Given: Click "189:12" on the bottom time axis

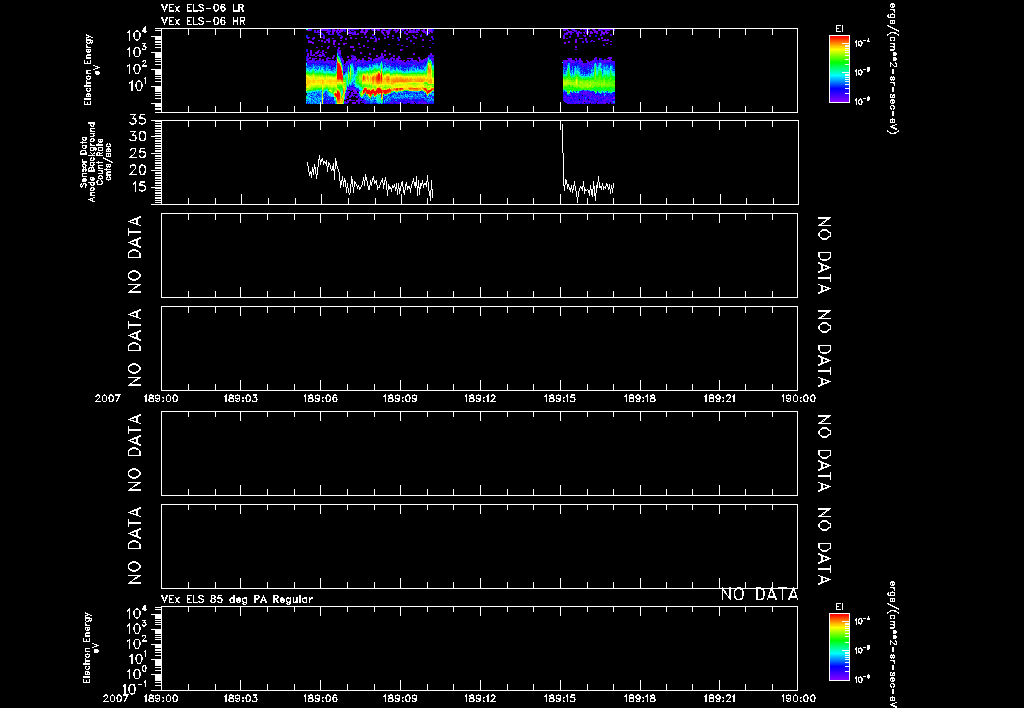Looking at the screenshot, I should [x=481, y=698].
